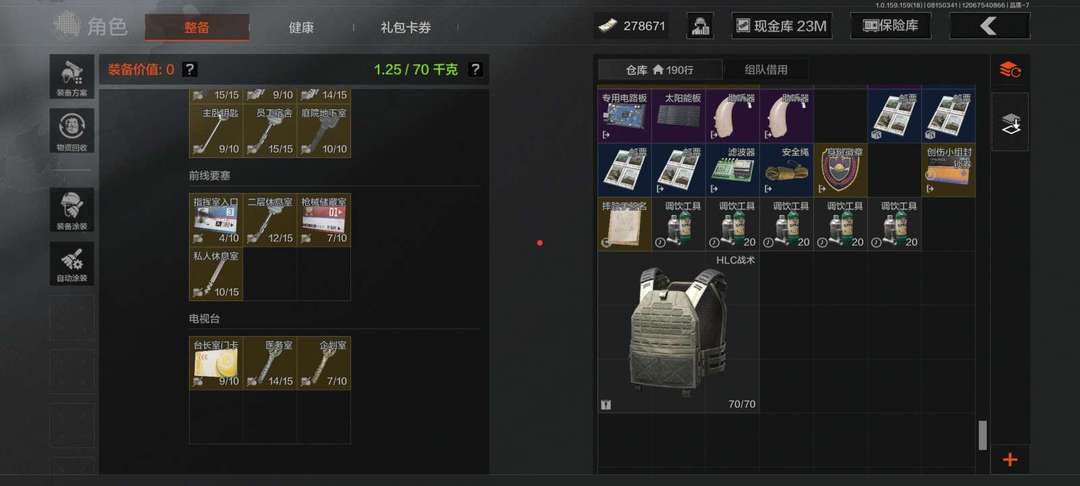Select the 组队借用 tab
1080x486 pixels.
[x=766, y=70]
